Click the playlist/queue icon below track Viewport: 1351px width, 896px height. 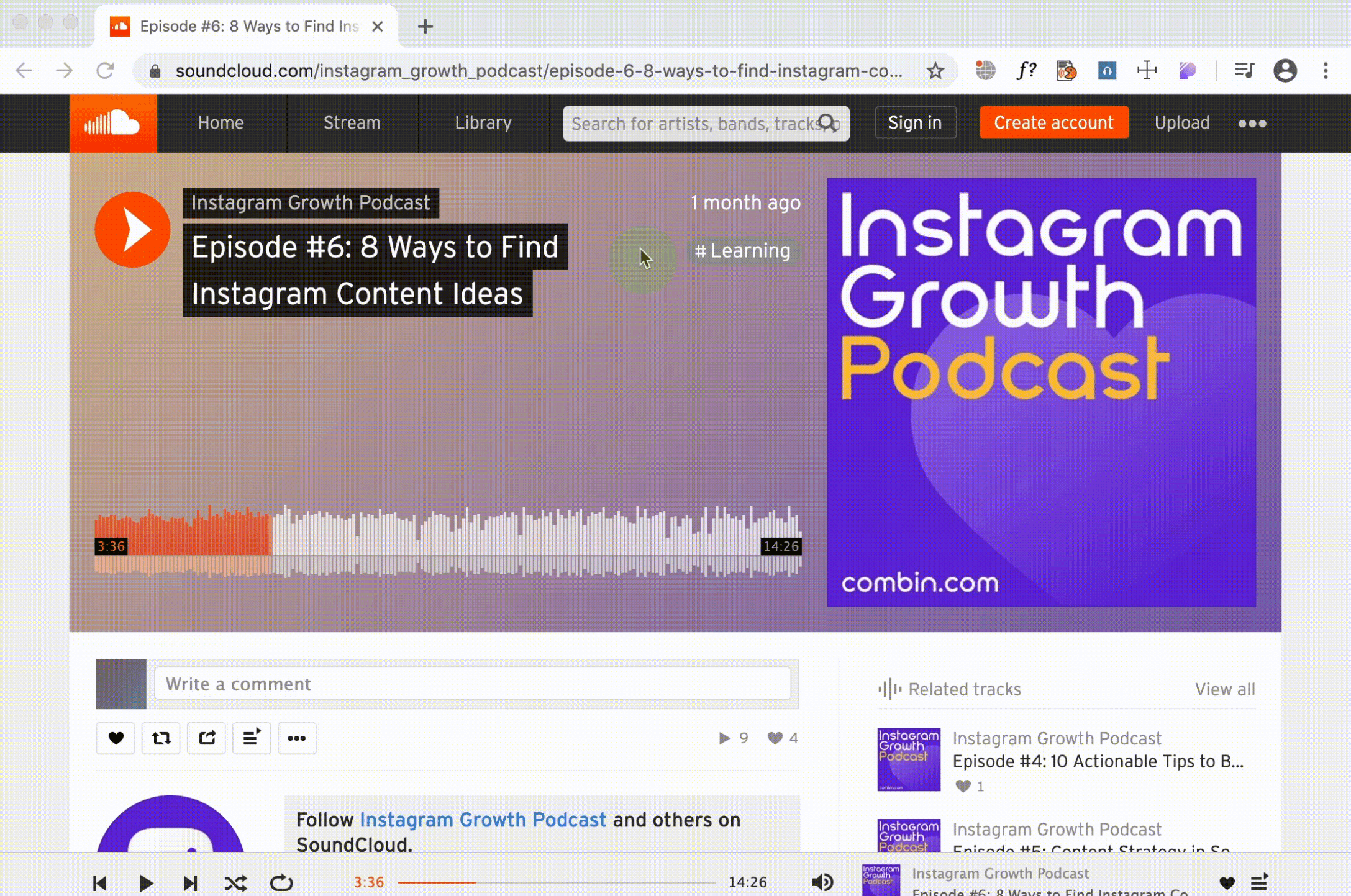point(251,738)
